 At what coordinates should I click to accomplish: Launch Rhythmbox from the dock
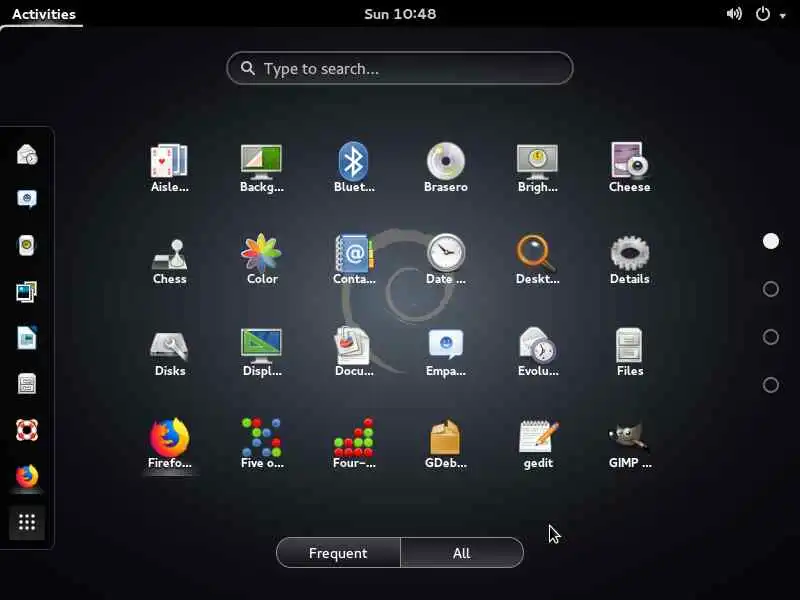click(x=27, y=245)
